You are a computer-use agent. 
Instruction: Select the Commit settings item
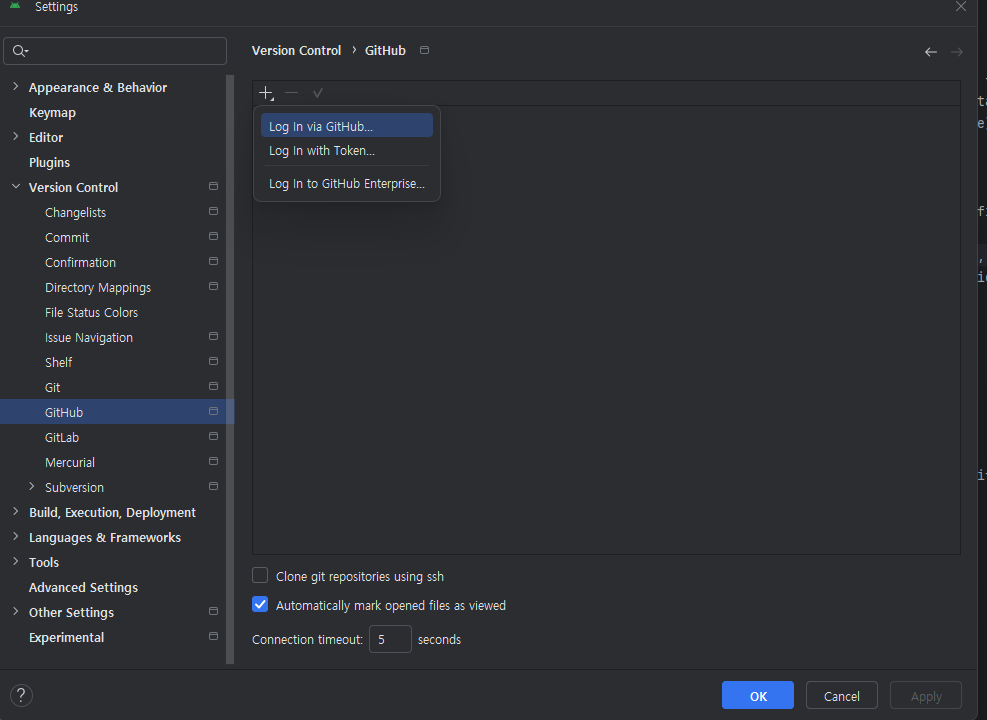pyautogui.click(x=67, y=237)
